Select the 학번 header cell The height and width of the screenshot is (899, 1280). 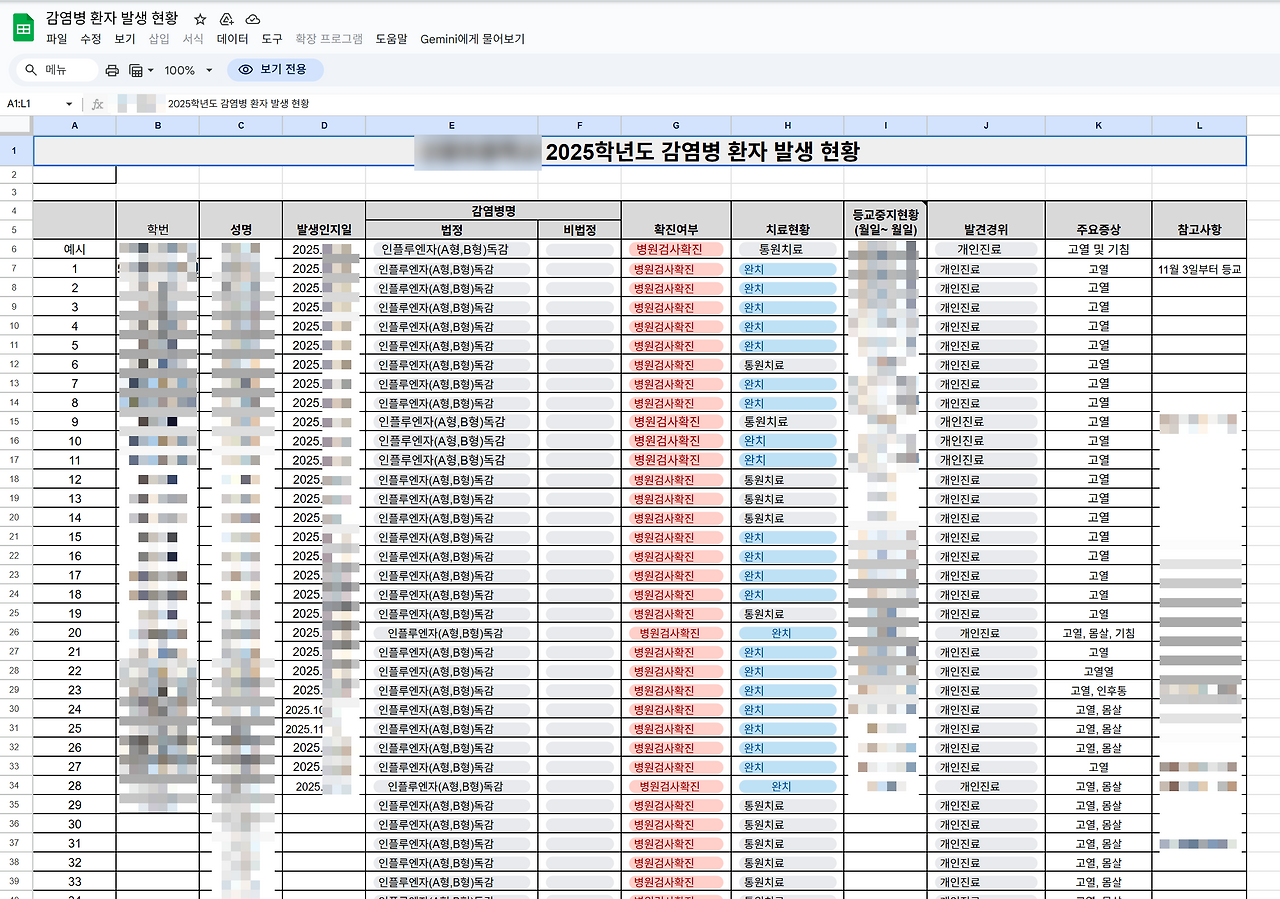[158, 220]
